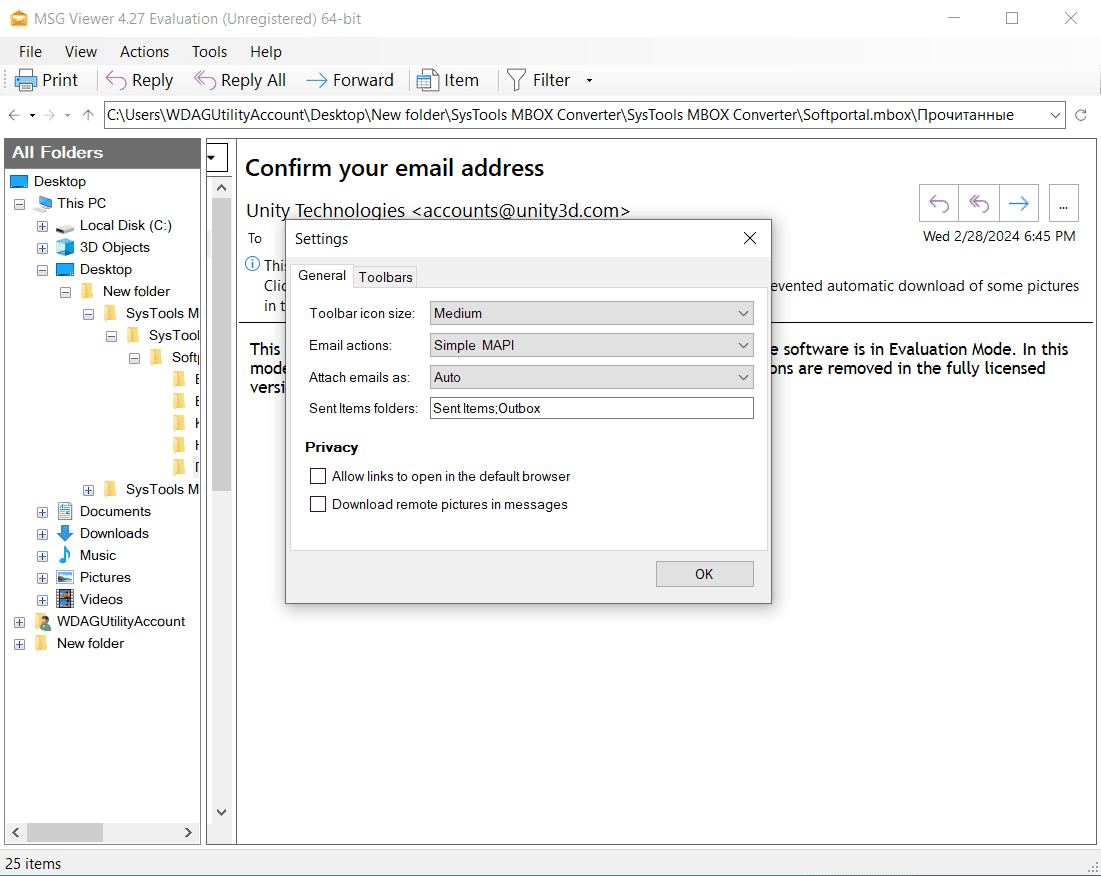Open the Filter dropdown arrow
The height and width of the screenshot is (876, 1101).
[589, 81]
